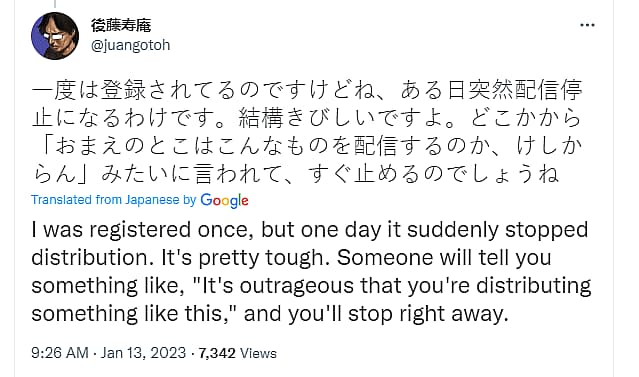Click the user's profile avatar picture
Image resolution: width=639 pixels, height=377 pixels.
point(55,36)
